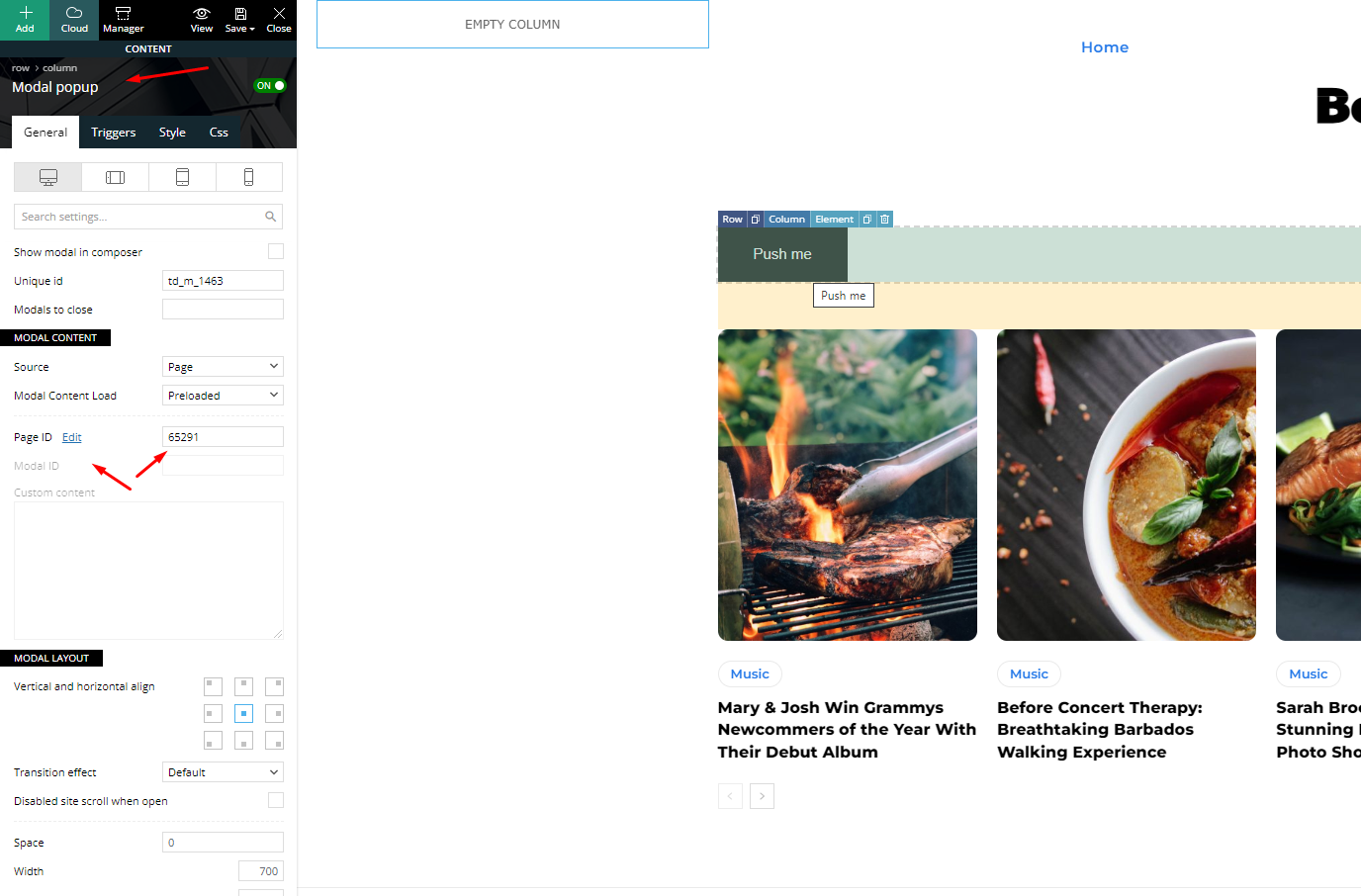Select bottom-right modal alignment
The height and width of the screenshot is (896, 1361).
[274, 741]
